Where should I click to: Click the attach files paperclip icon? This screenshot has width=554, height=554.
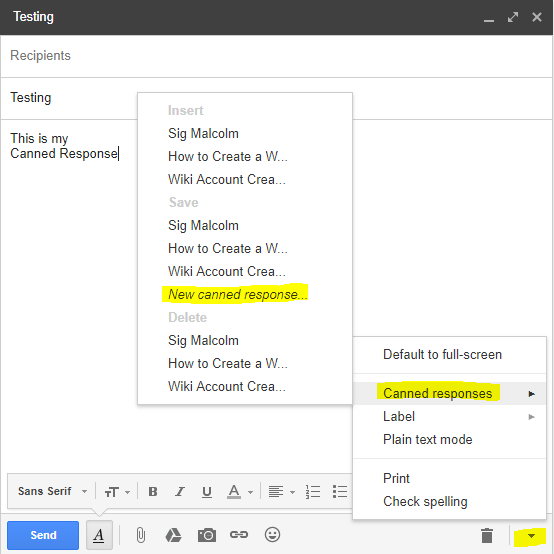pyautogui.click(x=141, y=535)
